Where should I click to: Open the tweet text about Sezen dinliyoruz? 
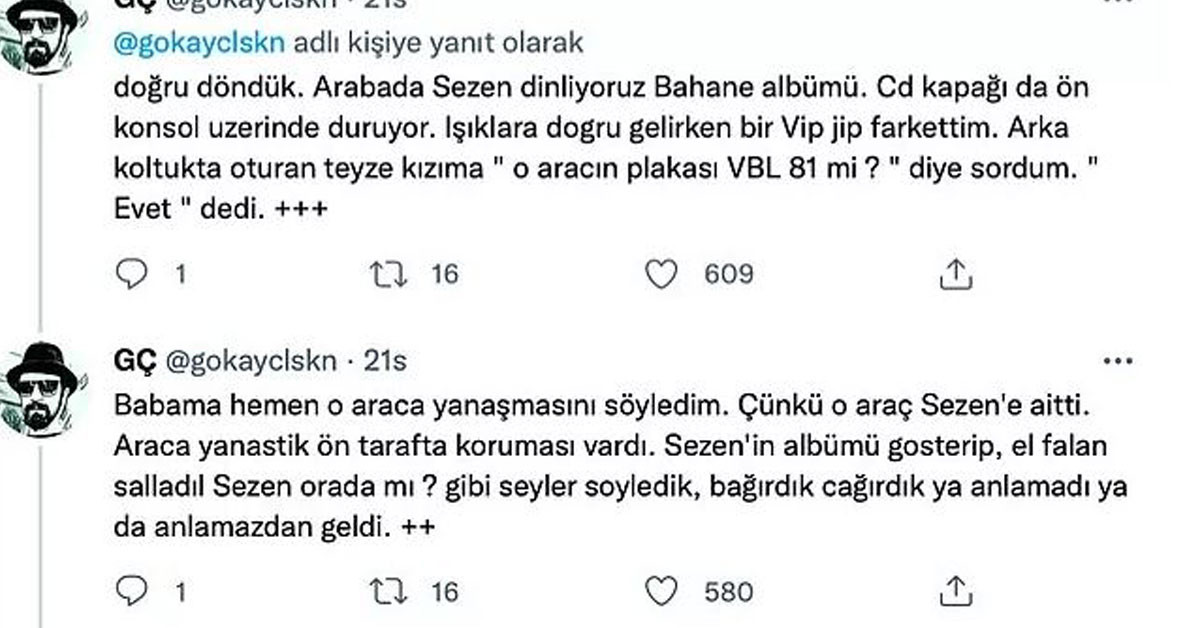(x=600, y=148)
